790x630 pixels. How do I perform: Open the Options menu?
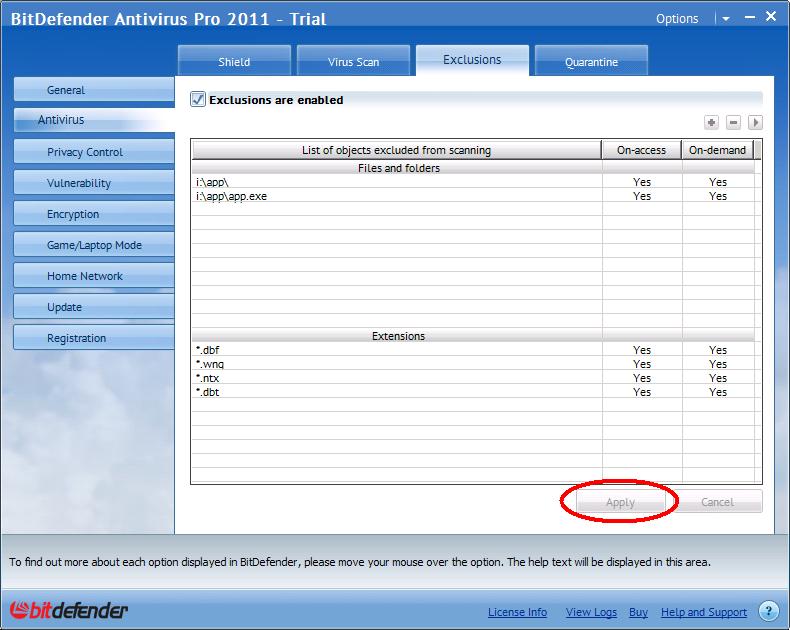pos(677,19)
